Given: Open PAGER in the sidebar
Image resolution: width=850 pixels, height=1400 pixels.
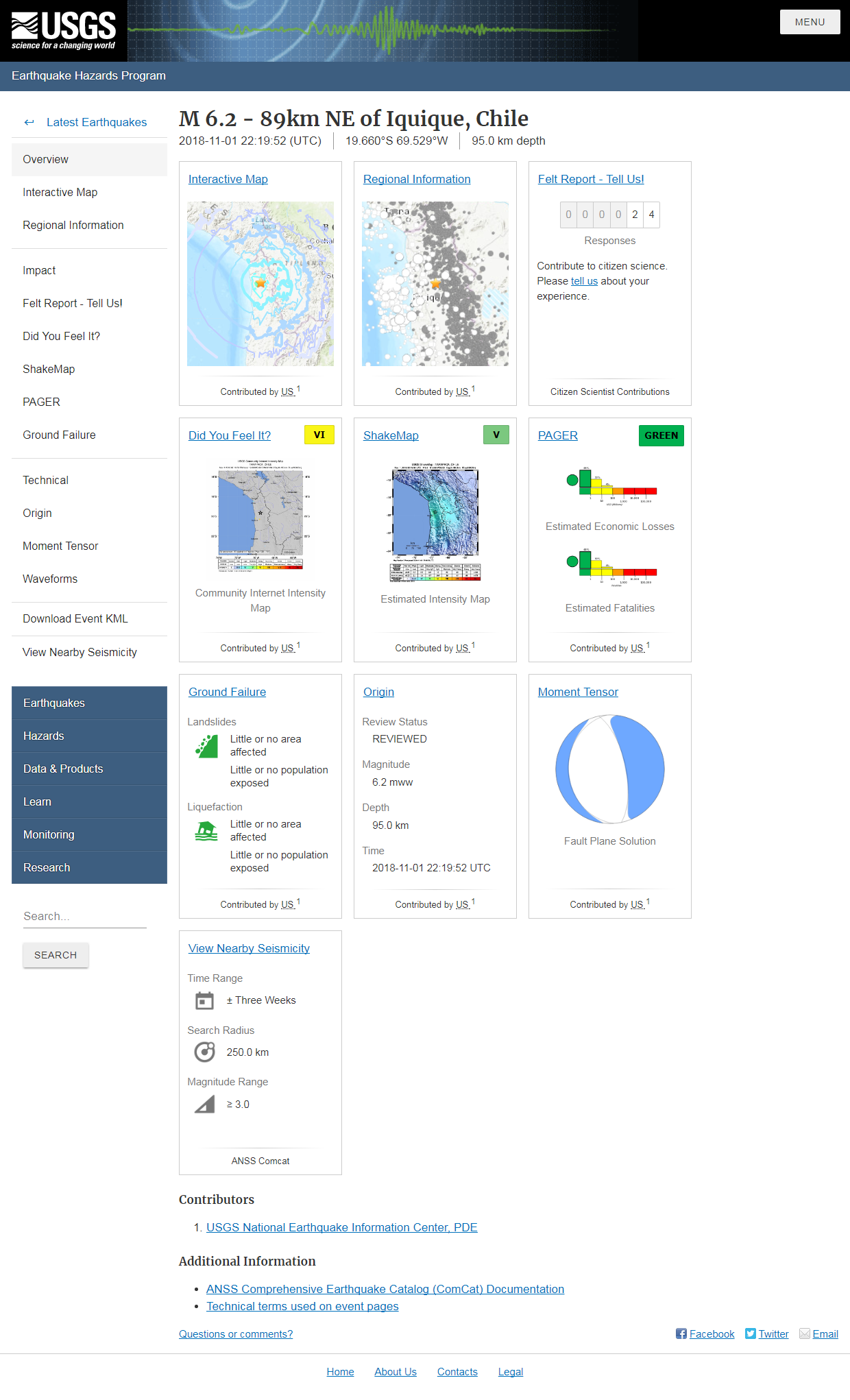Looking at the screenshot, I should coord(89,402).
